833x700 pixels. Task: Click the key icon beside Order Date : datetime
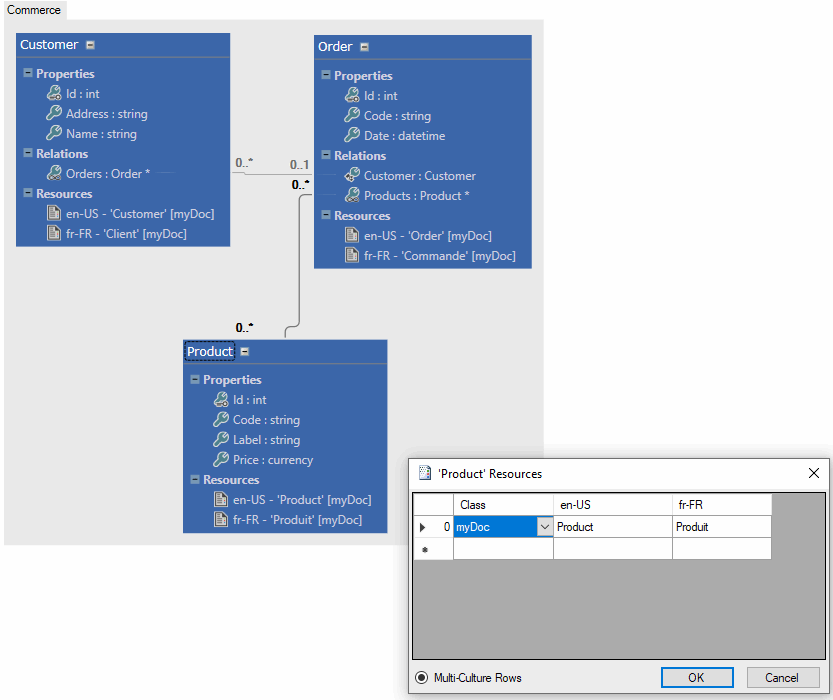[352, 135]
